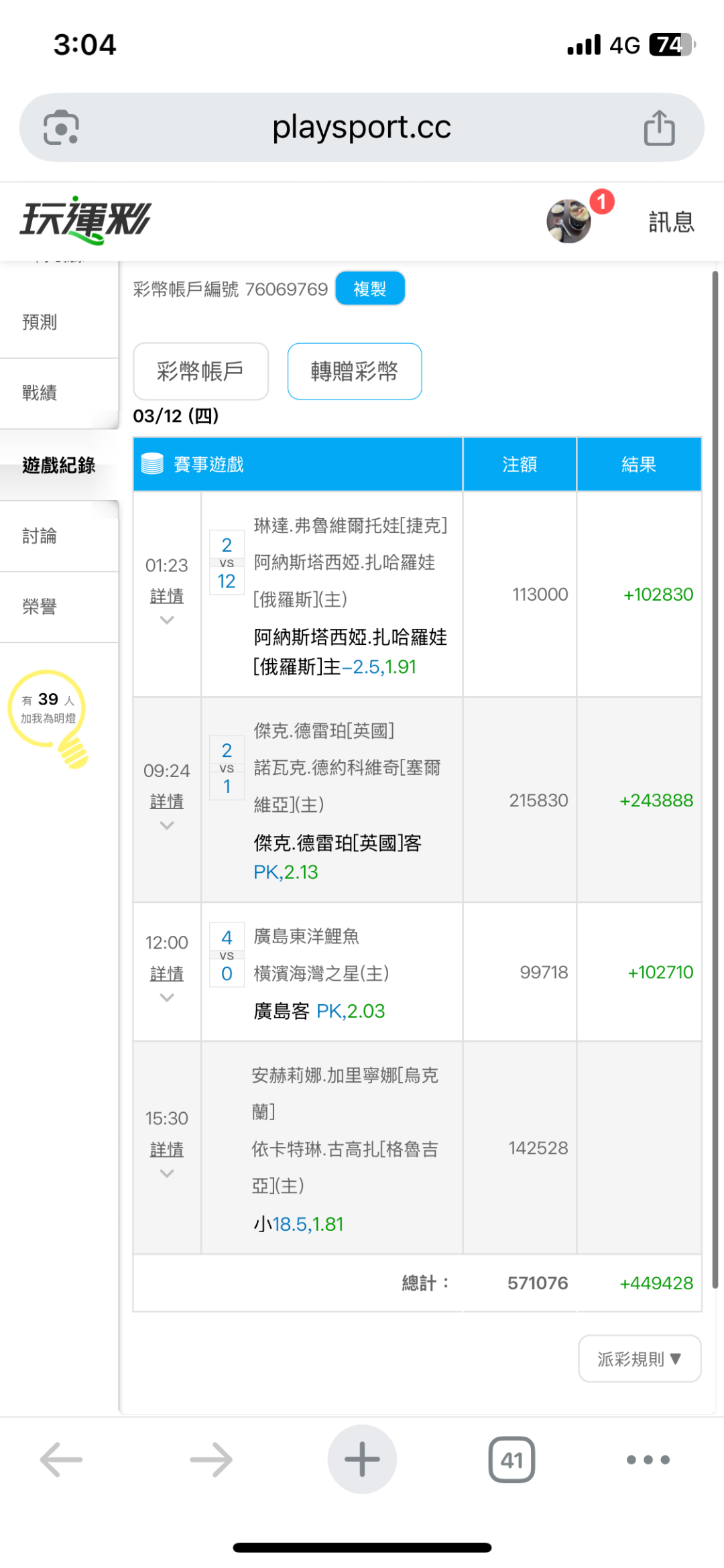
Task: Expand details for the 01:23 match
Action: click(167, 596)
